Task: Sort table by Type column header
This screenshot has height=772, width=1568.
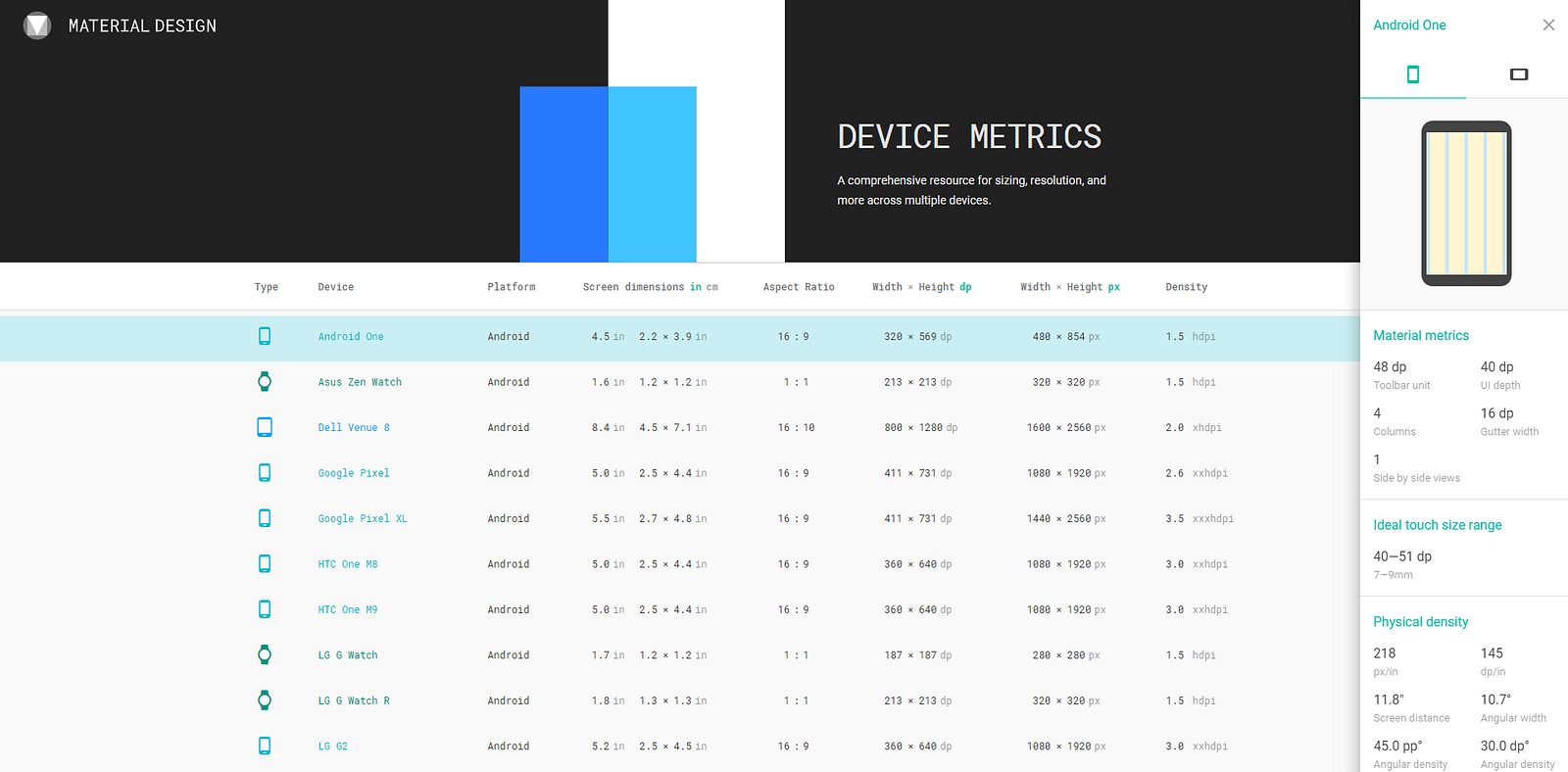Action: click(x=267, y=287)
